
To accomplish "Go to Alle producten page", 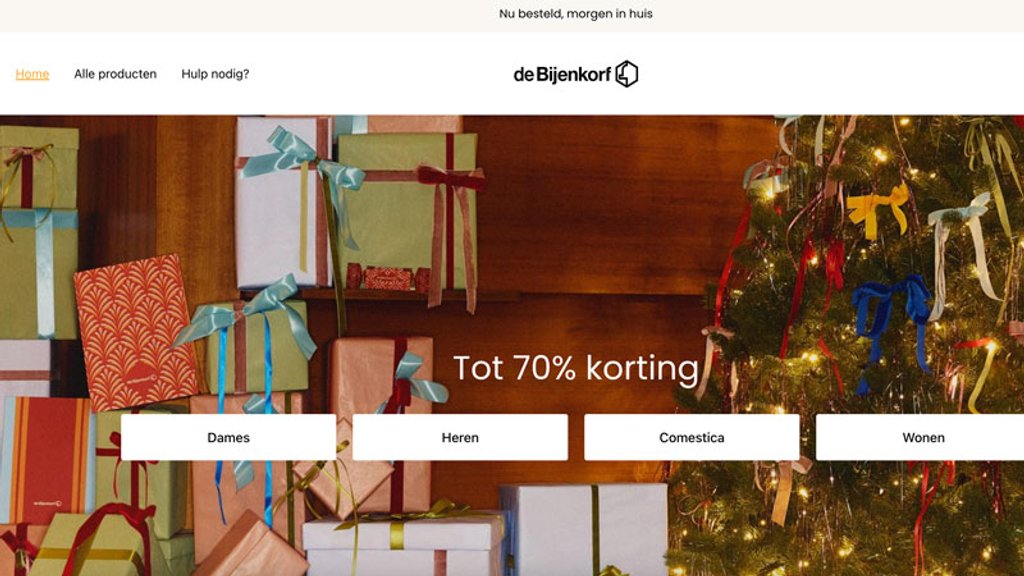I will point(115,74).
